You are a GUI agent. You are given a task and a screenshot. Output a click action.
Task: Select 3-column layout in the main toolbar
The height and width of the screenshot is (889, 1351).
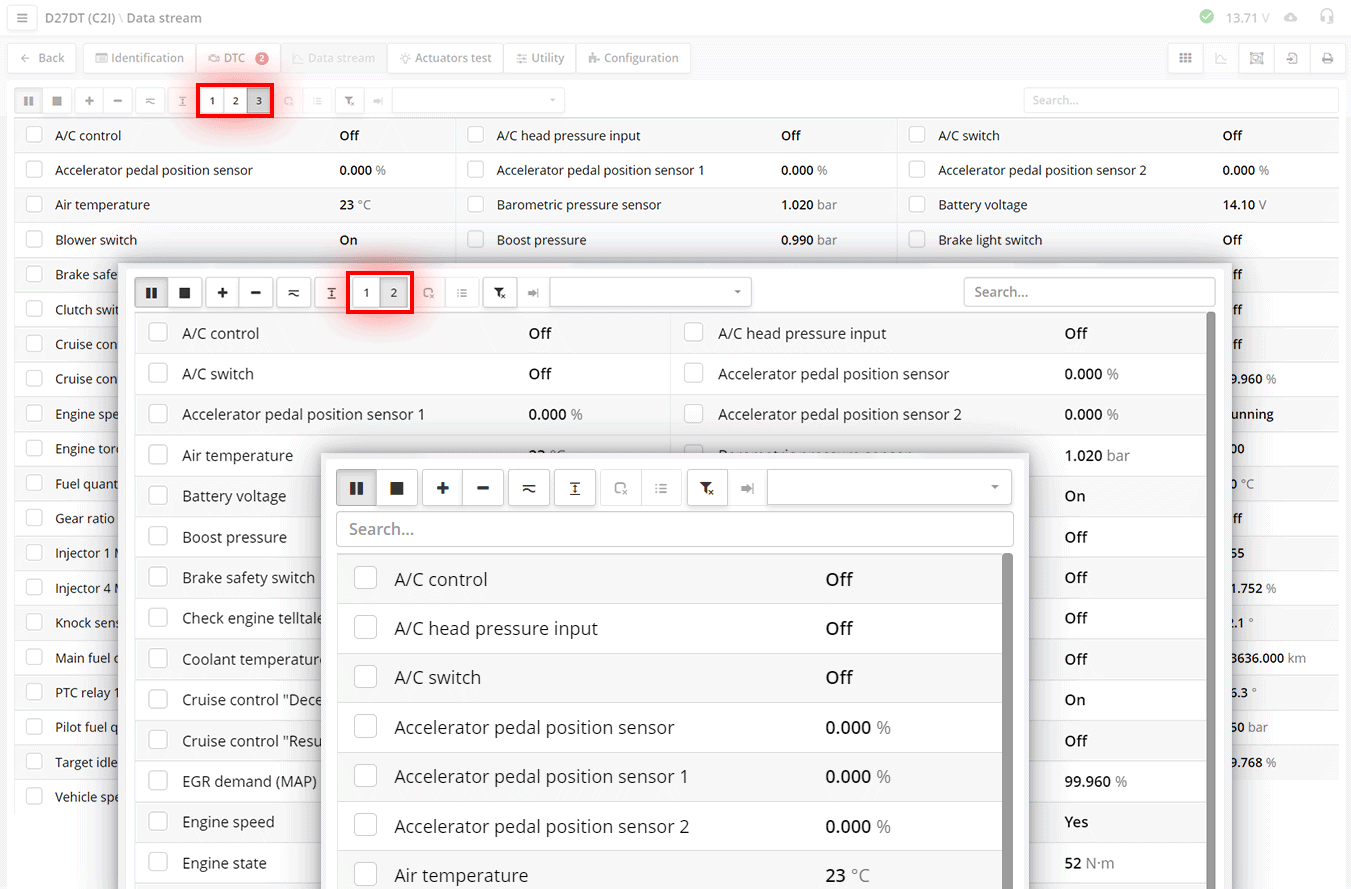259,100
